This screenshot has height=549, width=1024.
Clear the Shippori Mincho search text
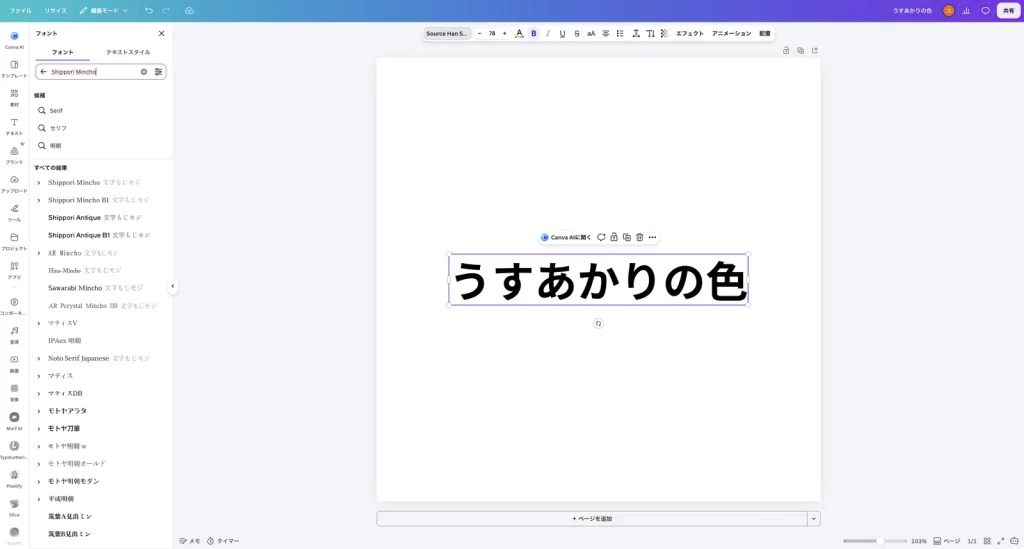pyautogui.click(x=144, y=72)
